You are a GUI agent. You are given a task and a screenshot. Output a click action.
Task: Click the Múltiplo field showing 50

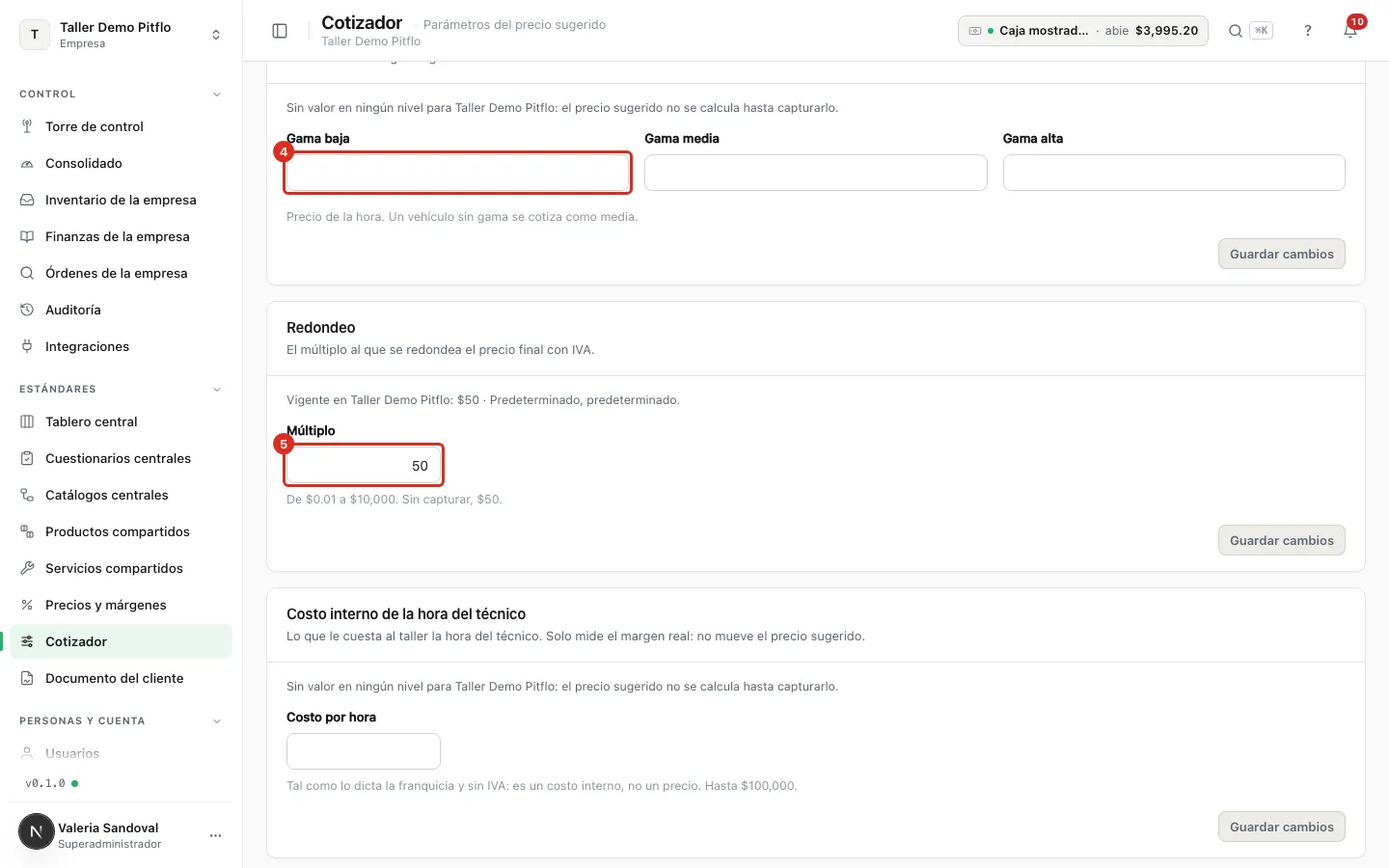point(364,465)
